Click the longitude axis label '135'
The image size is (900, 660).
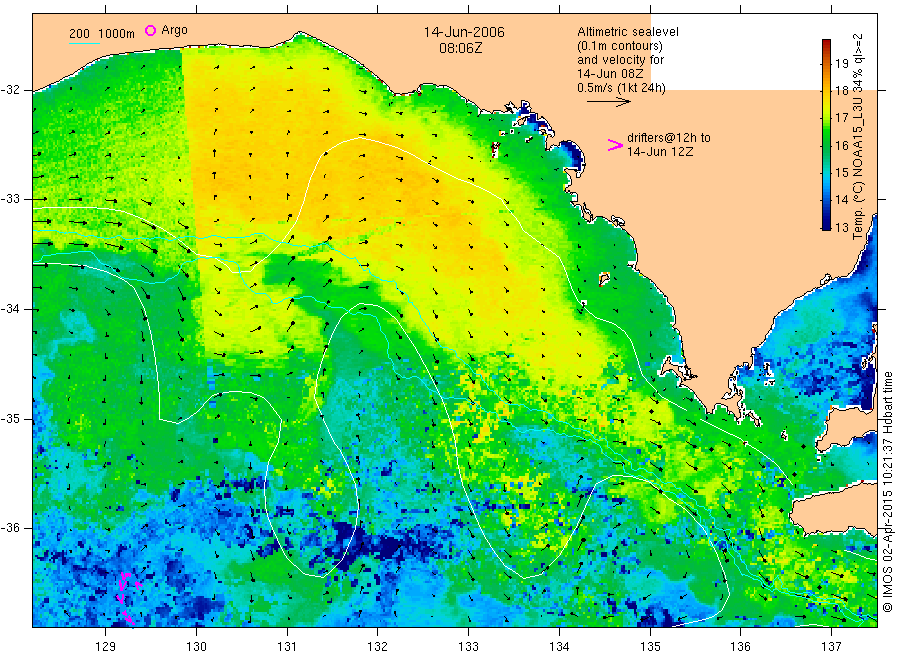point(650,647)
